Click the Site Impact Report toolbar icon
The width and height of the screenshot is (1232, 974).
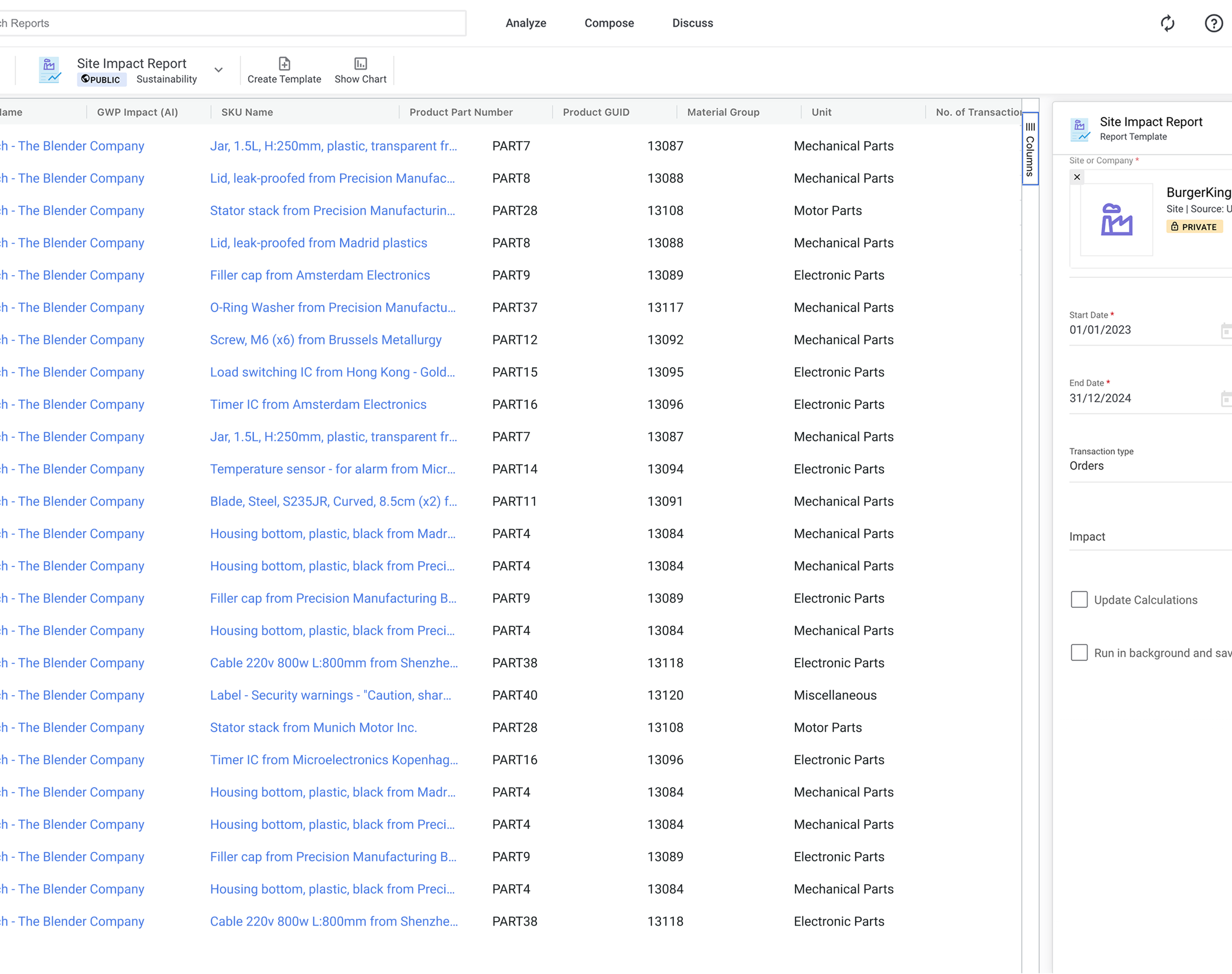coord(50,70)
